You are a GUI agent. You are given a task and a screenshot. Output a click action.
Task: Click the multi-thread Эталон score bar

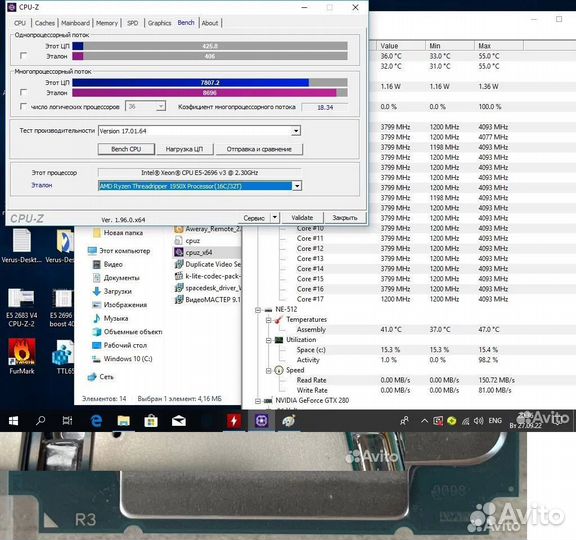(x=210, y=93)
